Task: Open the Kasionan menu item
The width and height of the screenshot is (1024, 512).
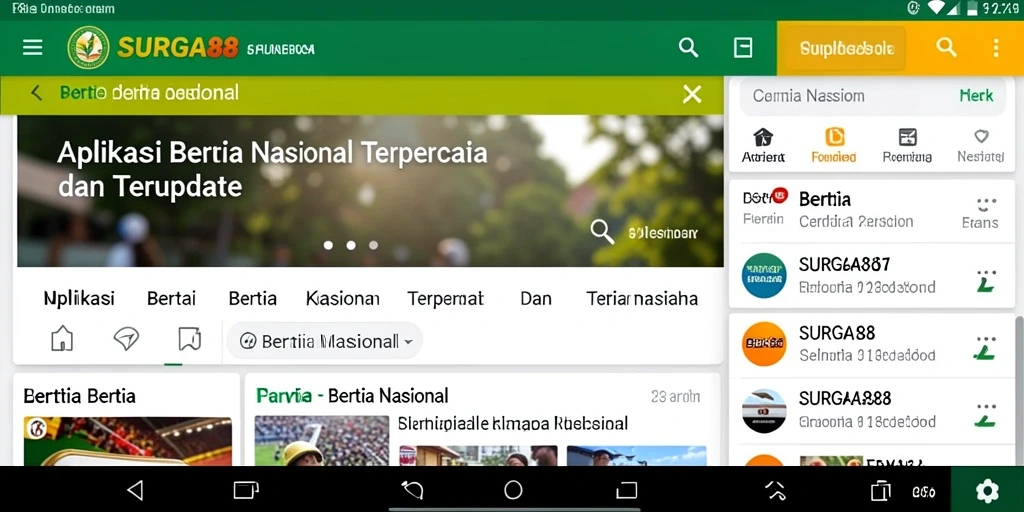Action: [x=343, y=298]
